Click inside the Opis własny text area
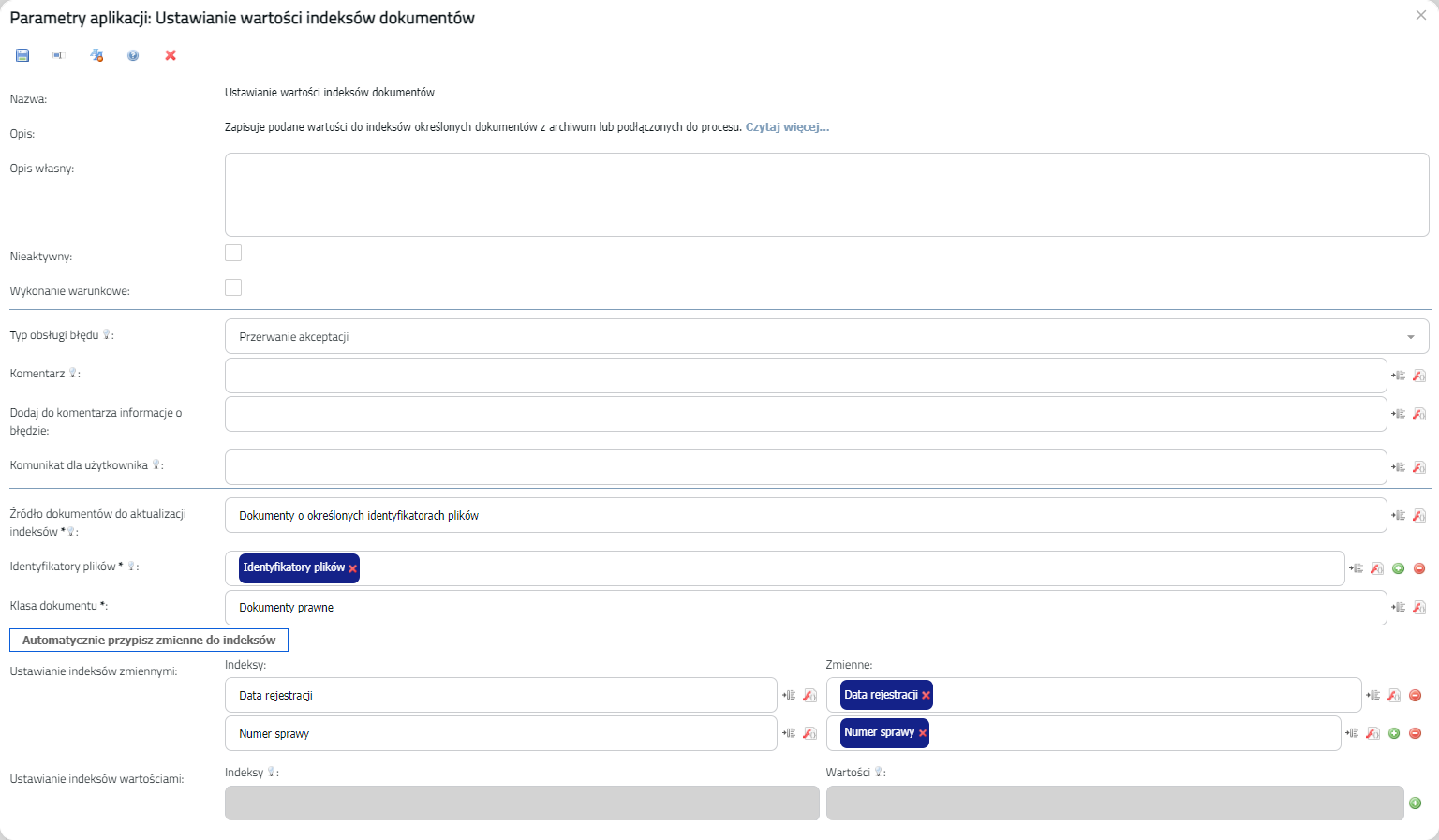The height and width of the screenshot is (840, 1439). pyautogui.click(x=826, y=195)
